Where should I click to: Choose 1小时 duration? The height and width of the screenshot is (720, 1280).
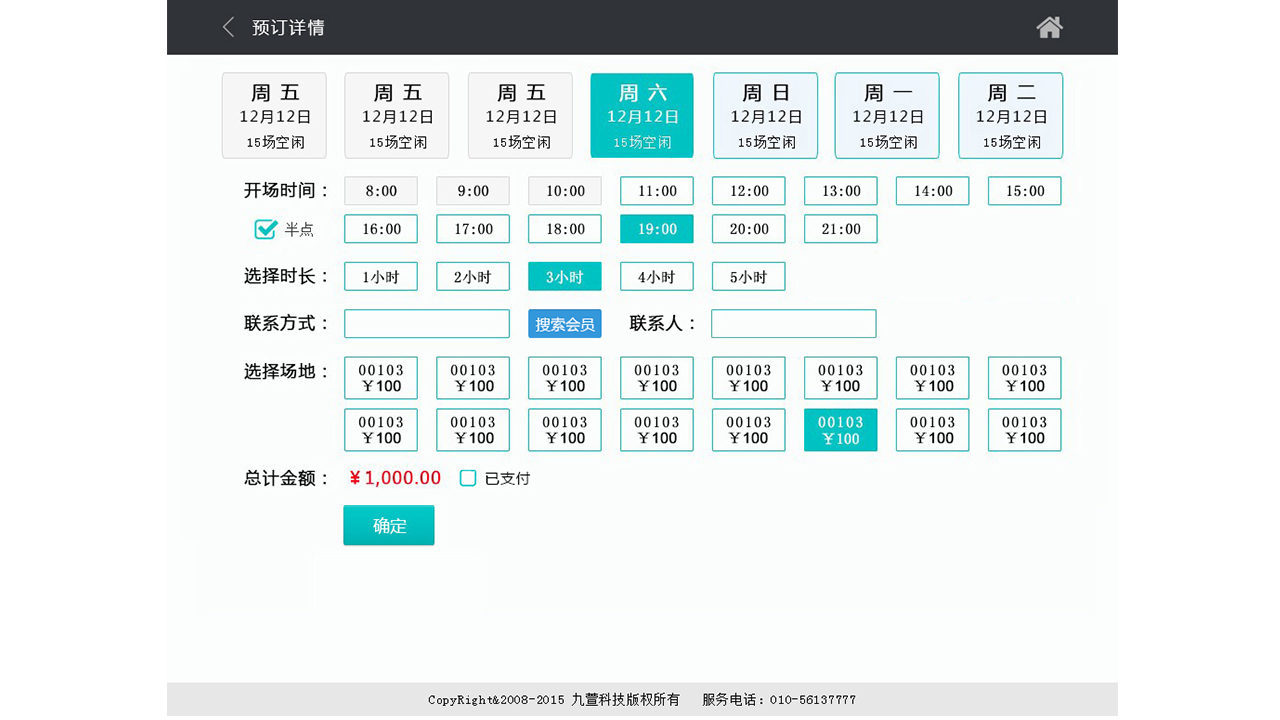(381, 276)
